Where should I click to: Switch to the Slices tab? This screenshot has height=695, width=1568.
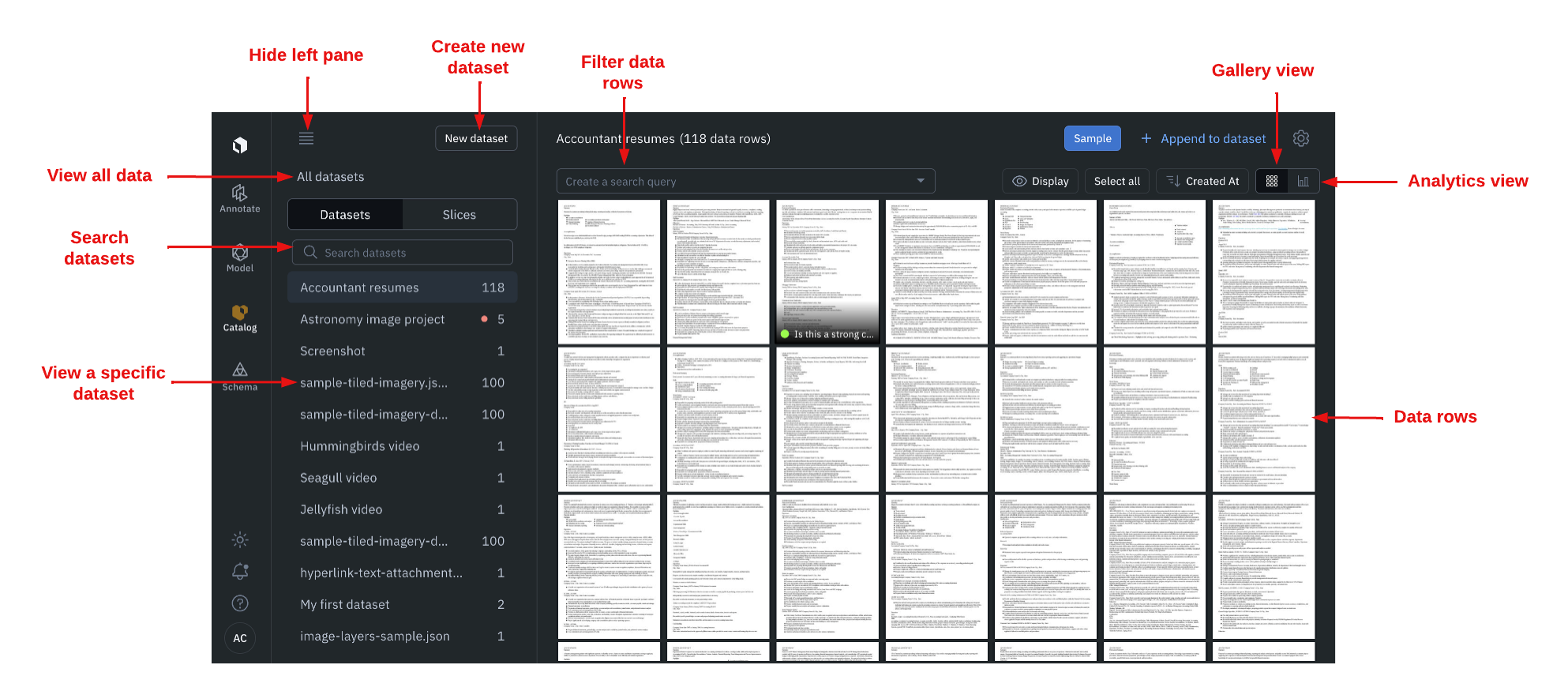[x=460, y=215]
